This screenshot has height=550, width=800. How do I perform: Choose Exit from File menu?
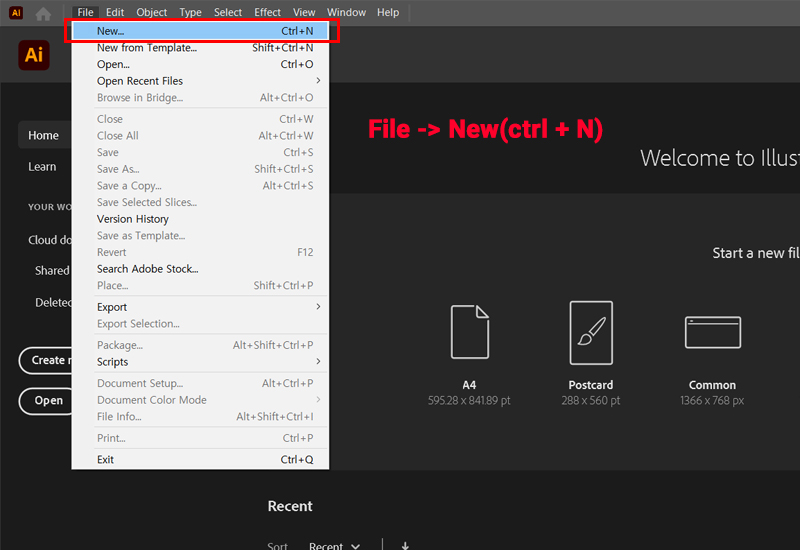tap(201, 460)
